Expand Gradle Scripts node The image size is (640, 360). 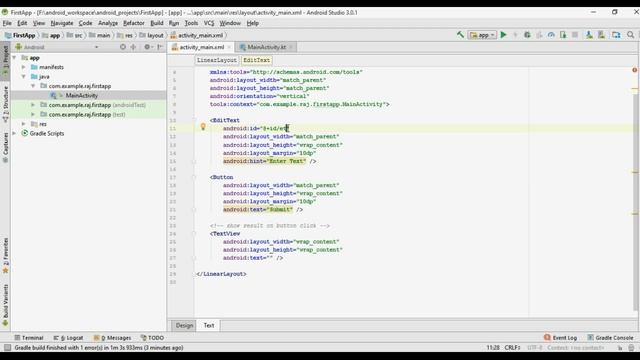pyautogui.click(x=15, y=133)
